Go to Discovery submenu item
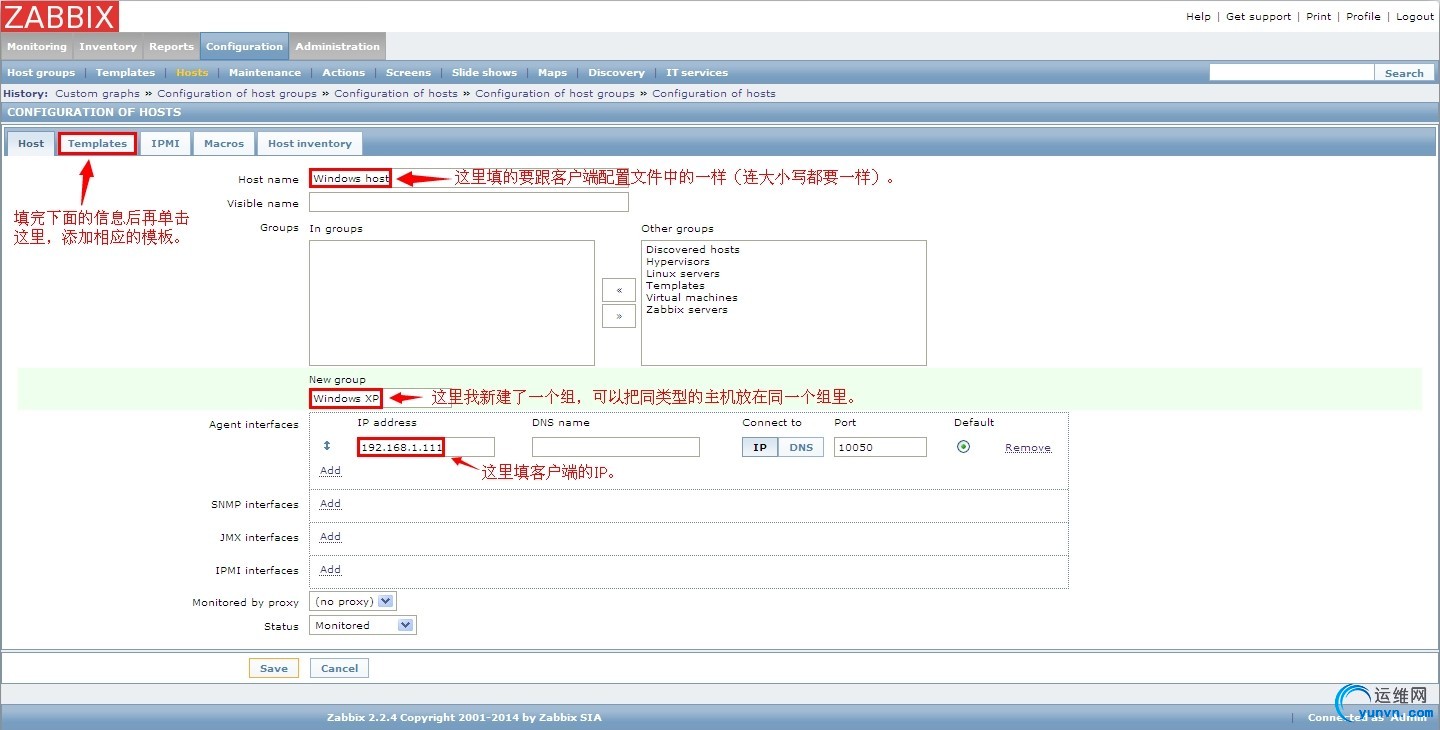 coord(616,73)
